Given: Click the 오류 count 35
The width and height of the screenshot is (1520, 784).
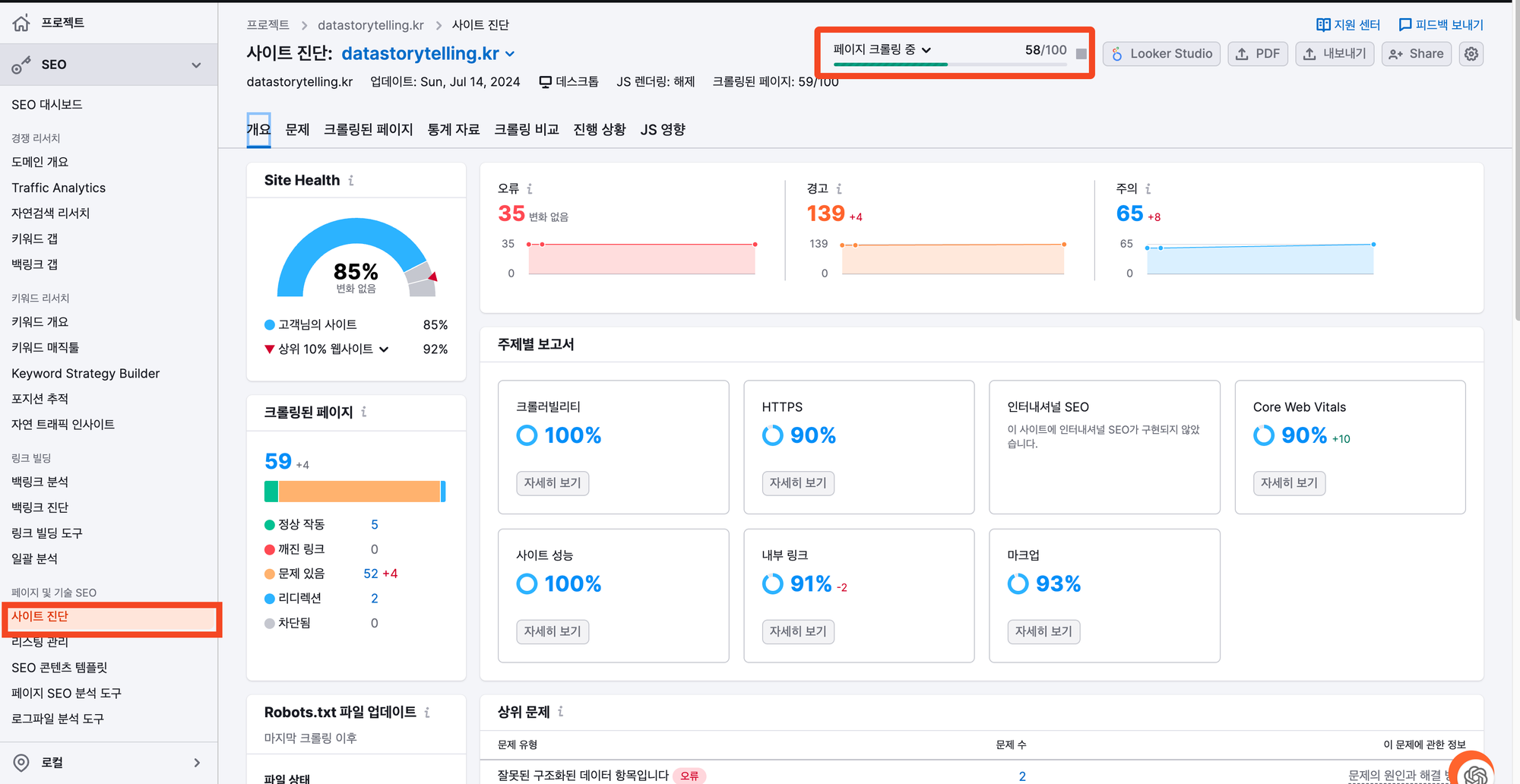Looking at the screenshot, I should [511, 213].
